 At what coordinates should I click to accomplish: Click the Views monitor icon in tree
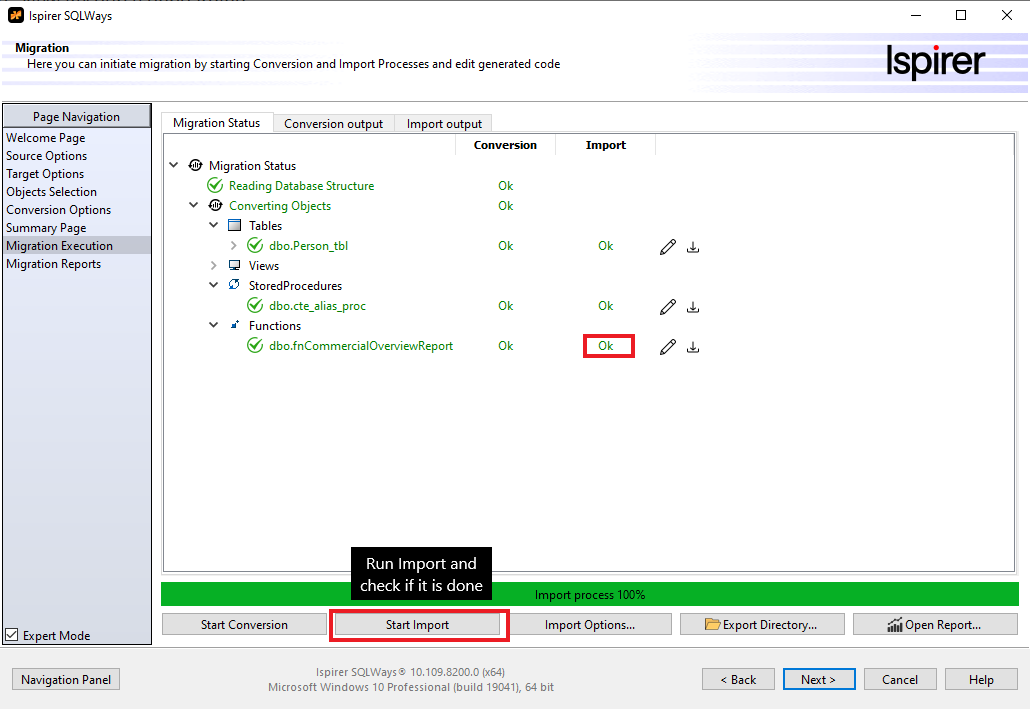tap(234, 266)
